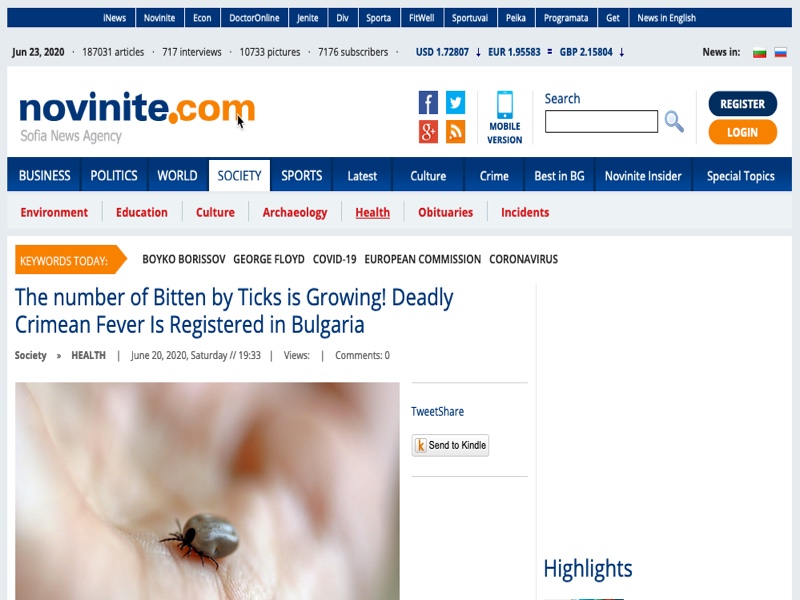Open the Mobile Version phone icon
The image size is (800, 600).
(505, 105)
